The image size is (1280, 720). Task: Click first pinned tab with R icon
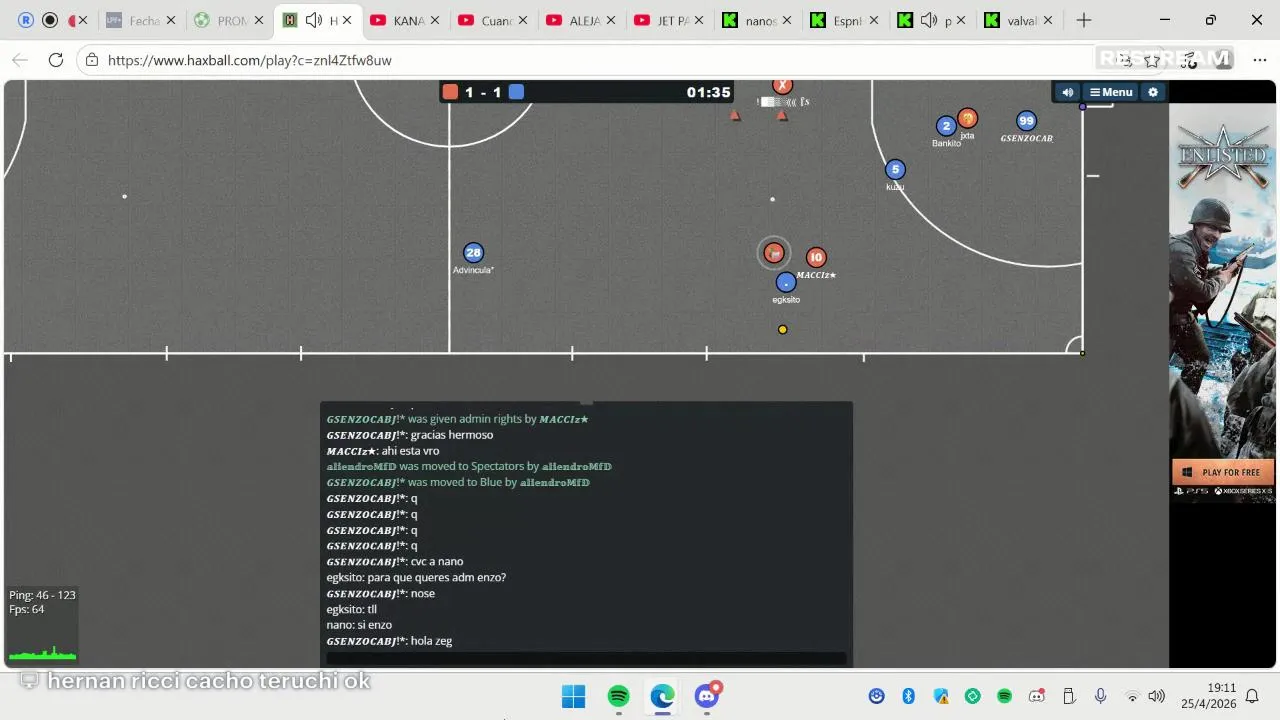pos(26,21)
